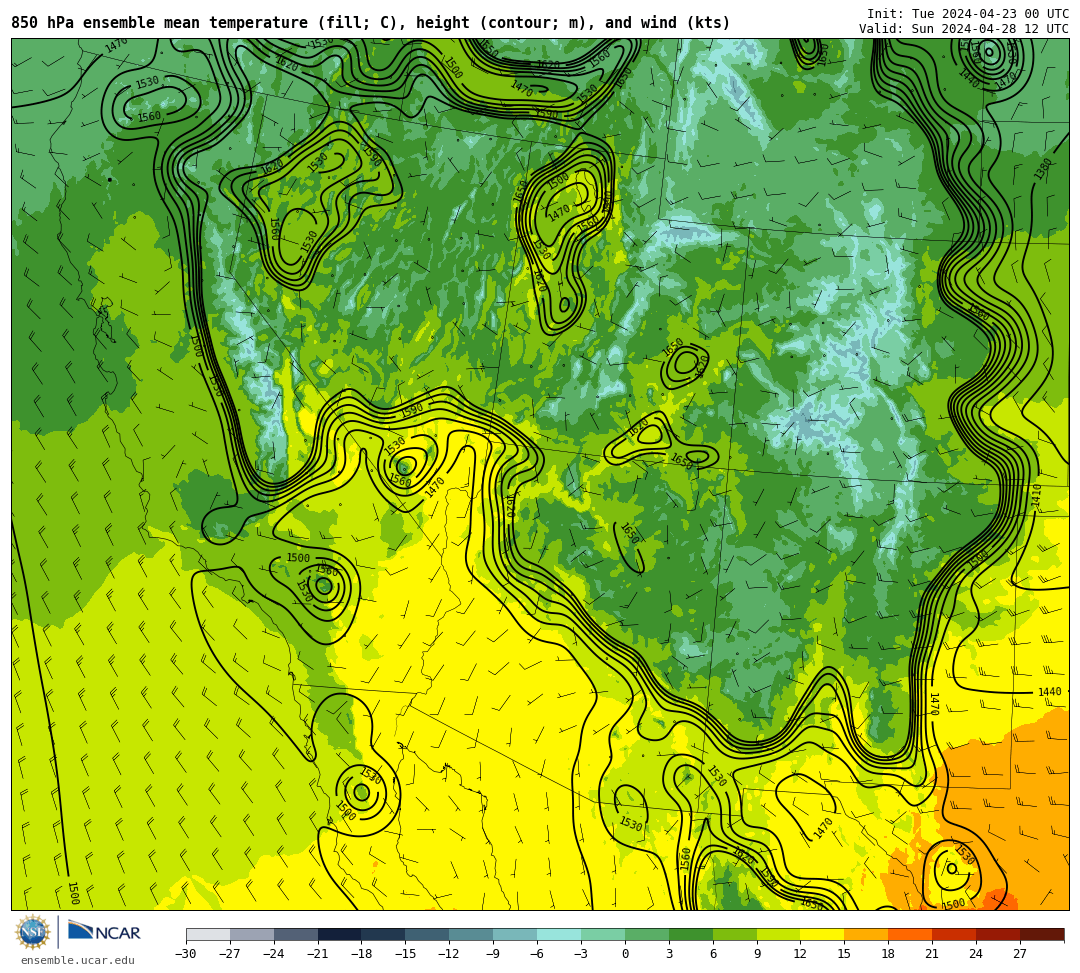Click the 0 colorbar tick label
1080x973 pixels.
625,954
